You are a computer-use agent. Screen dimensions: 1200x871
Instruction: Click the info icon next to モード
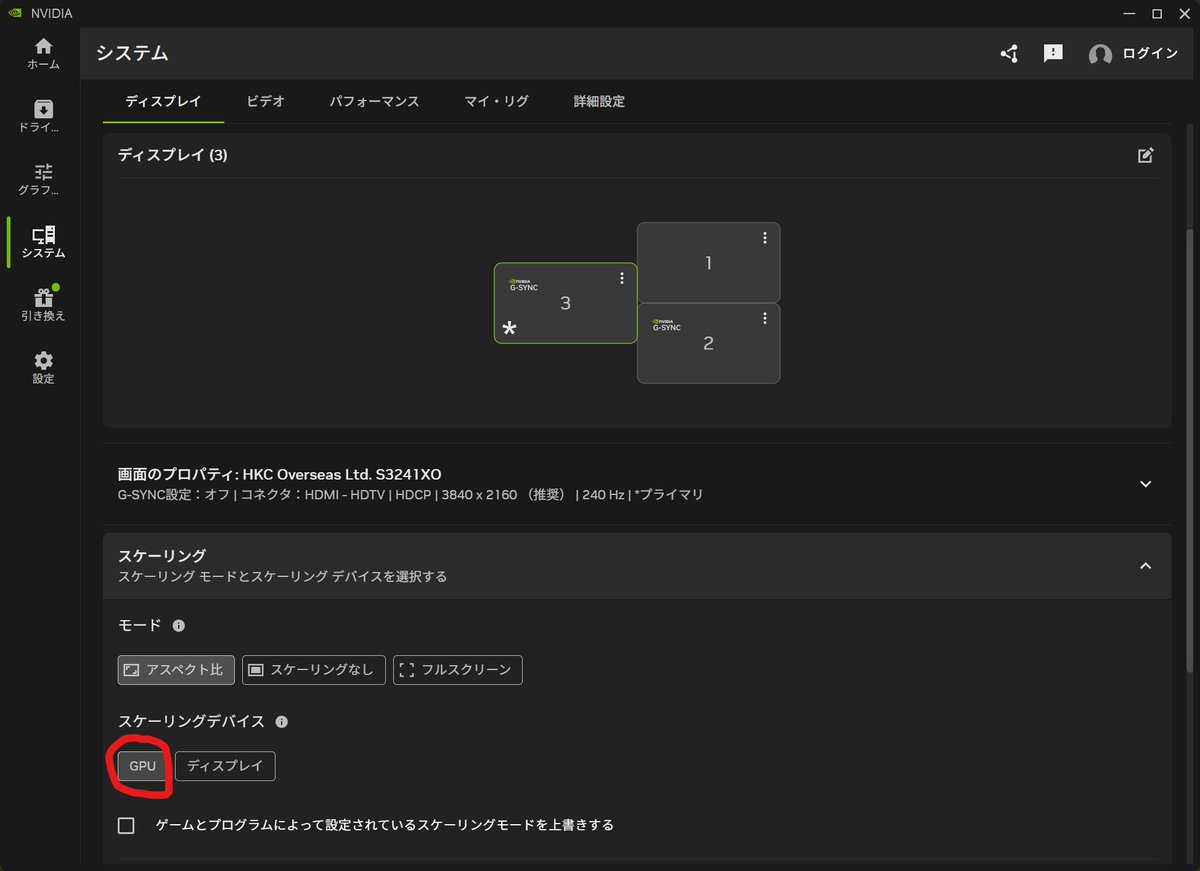pyautogui.click(x=179, y=625)
